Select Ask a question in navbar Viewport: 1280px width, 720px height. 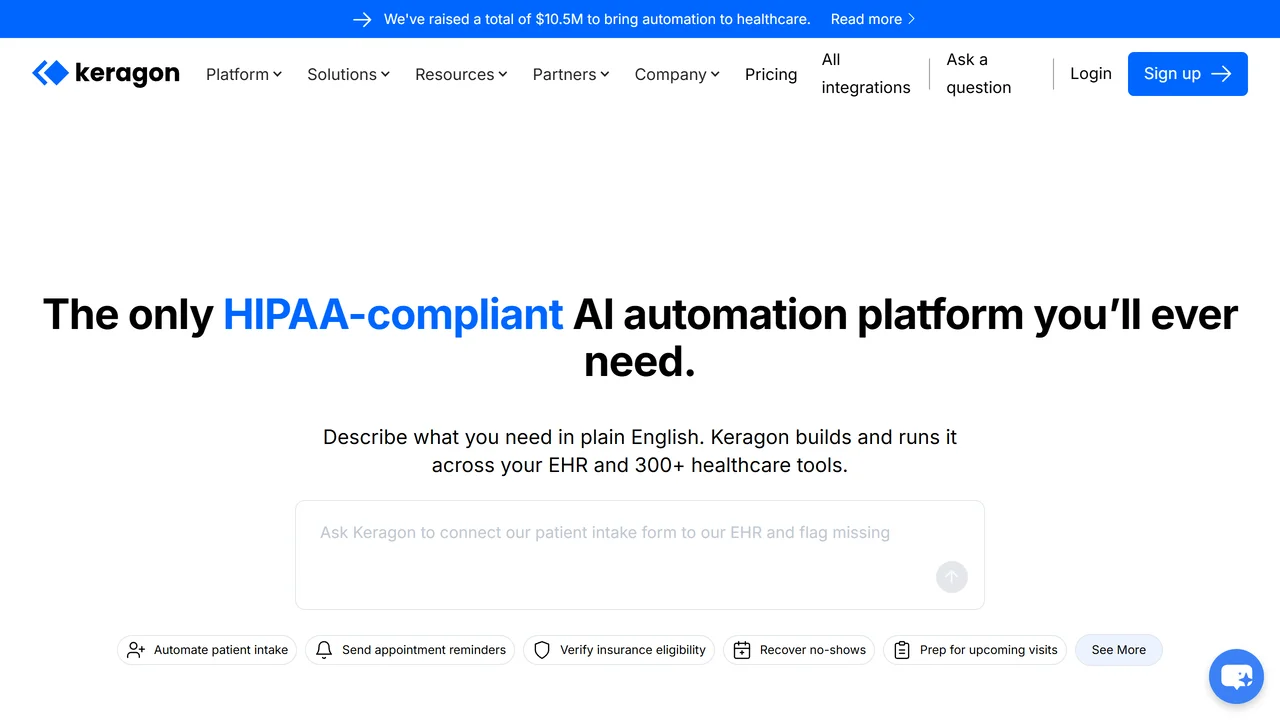[979, 74]
